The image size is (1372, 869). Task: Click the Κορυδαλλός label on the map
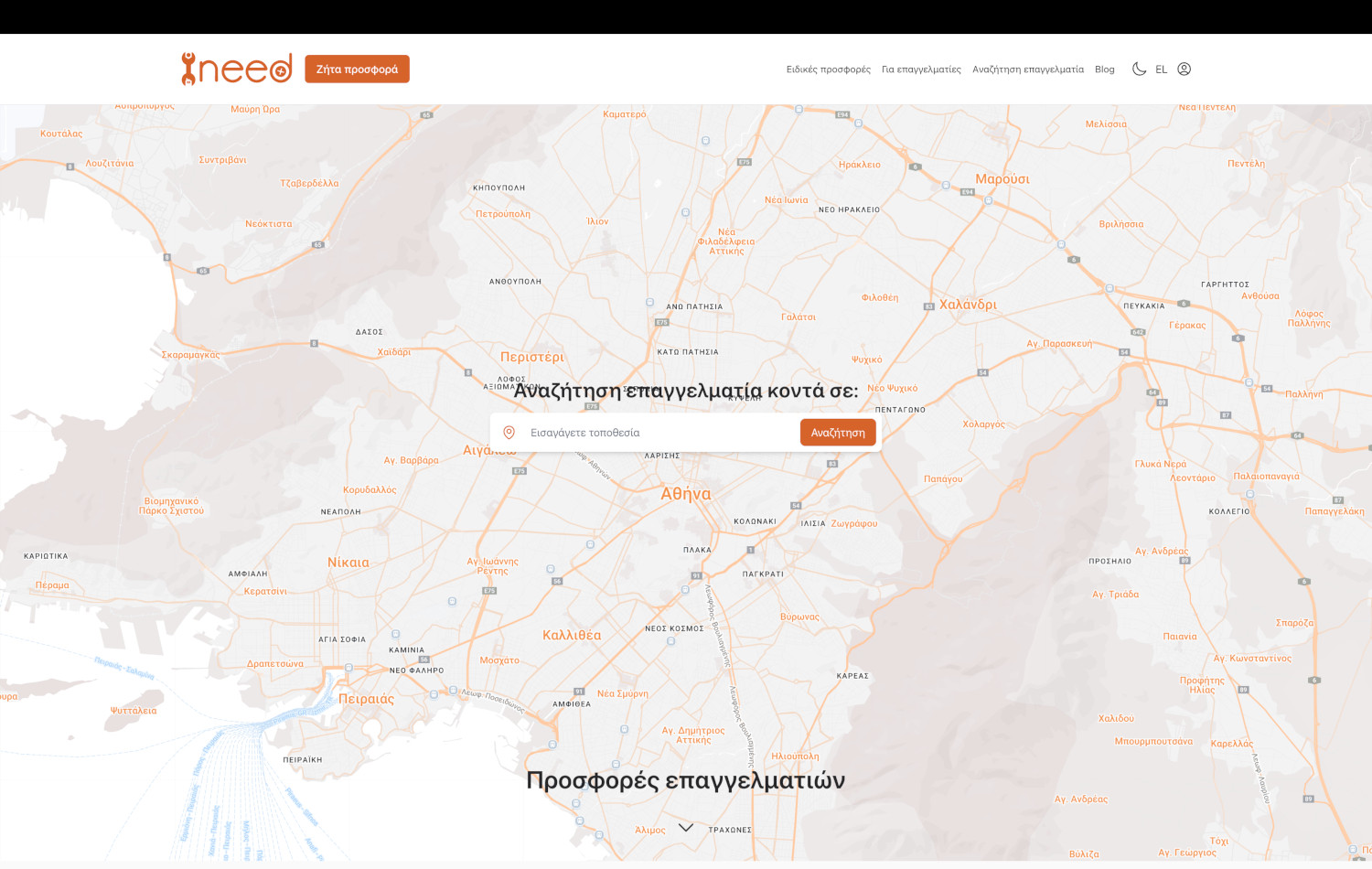[370, 490]
